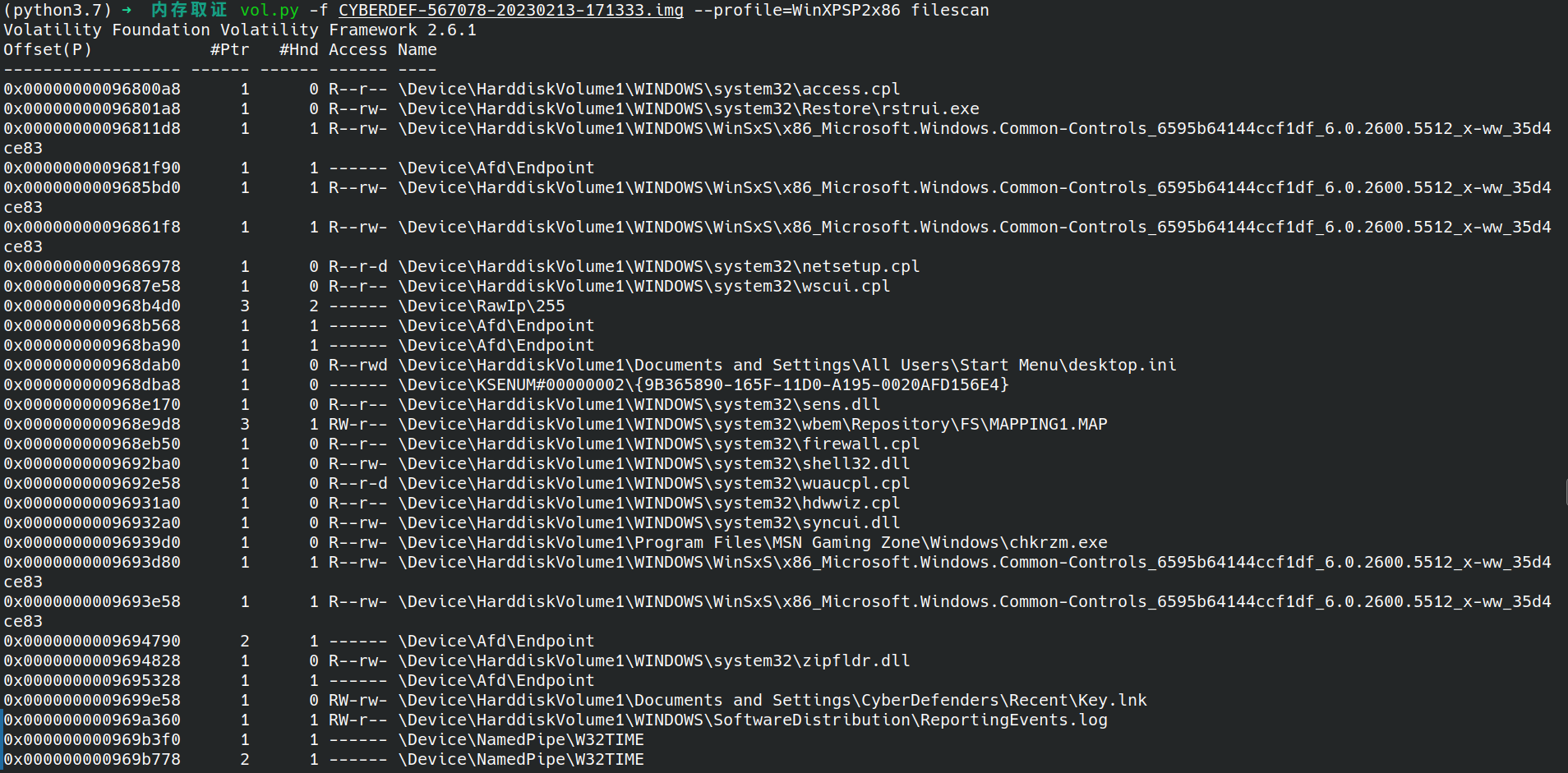Click the Name column header

417,50
